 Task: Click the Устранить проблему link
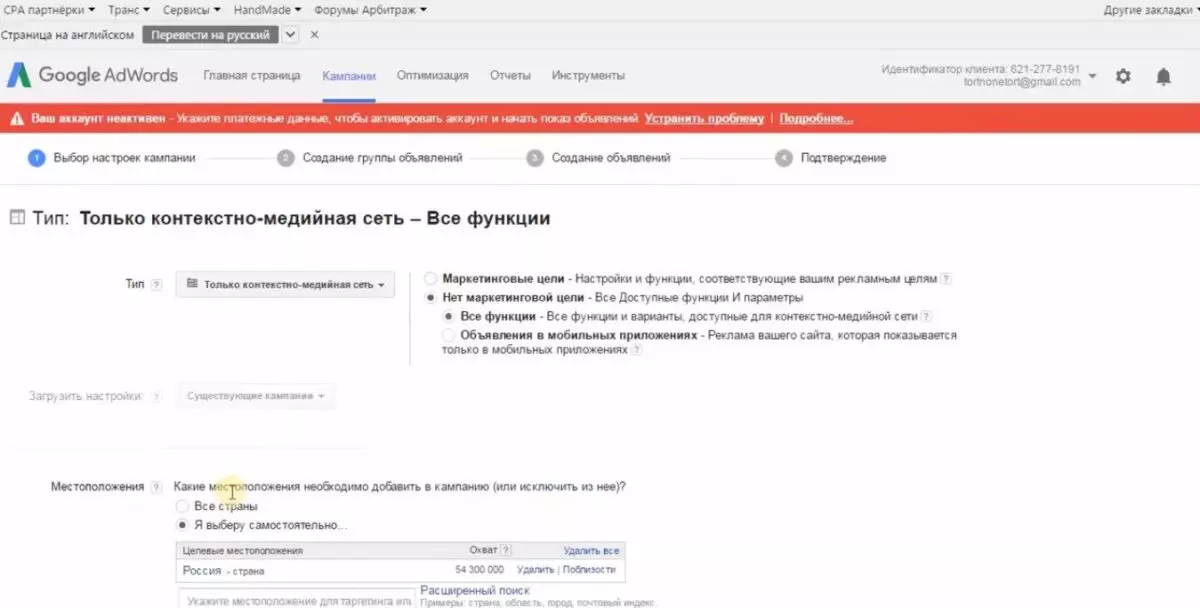point(704,118)
